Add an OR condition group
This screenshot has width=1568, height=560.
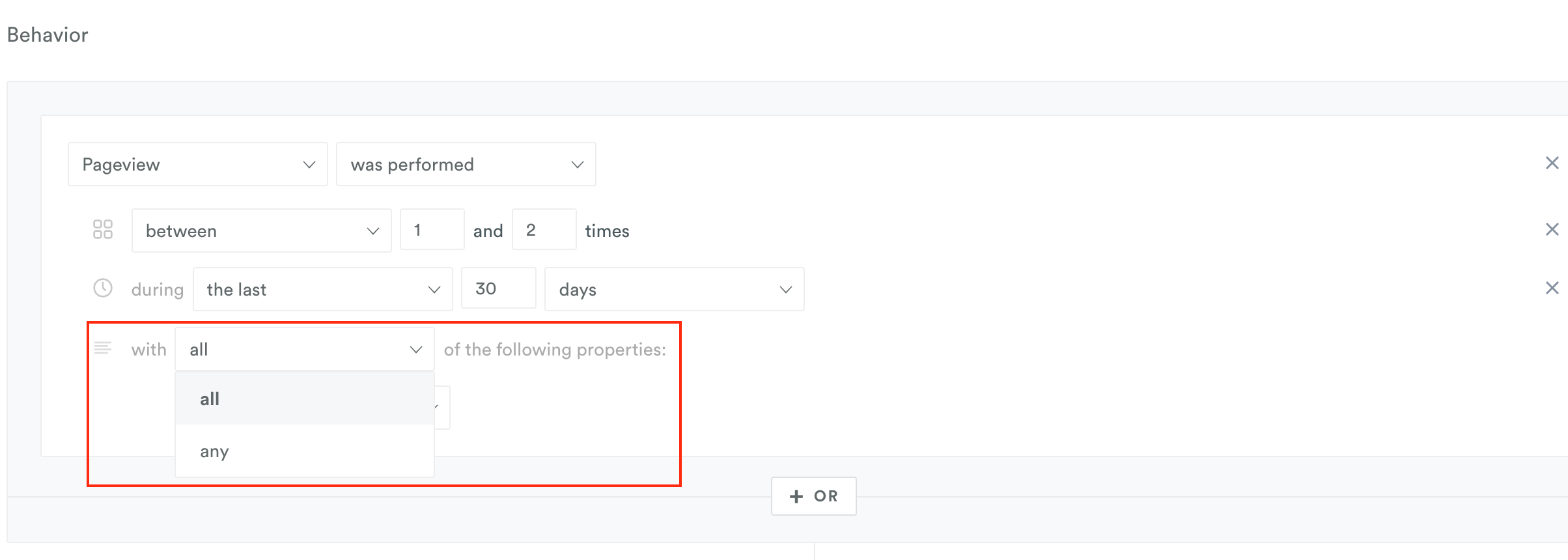[814, 496]
